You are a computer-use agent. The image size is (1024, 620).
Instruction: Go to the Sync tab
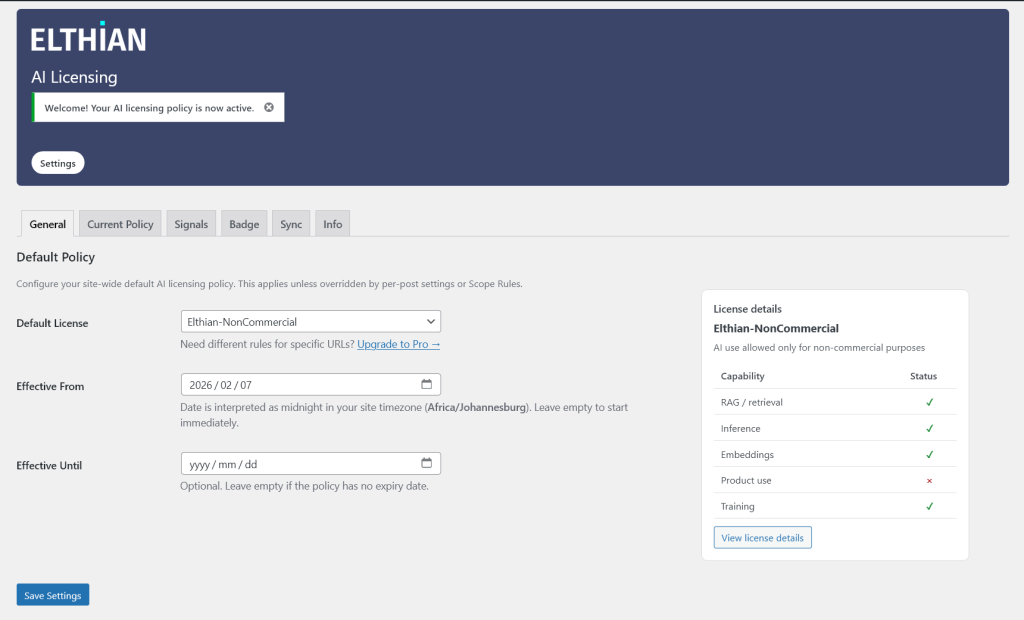[x=291, y=224]
